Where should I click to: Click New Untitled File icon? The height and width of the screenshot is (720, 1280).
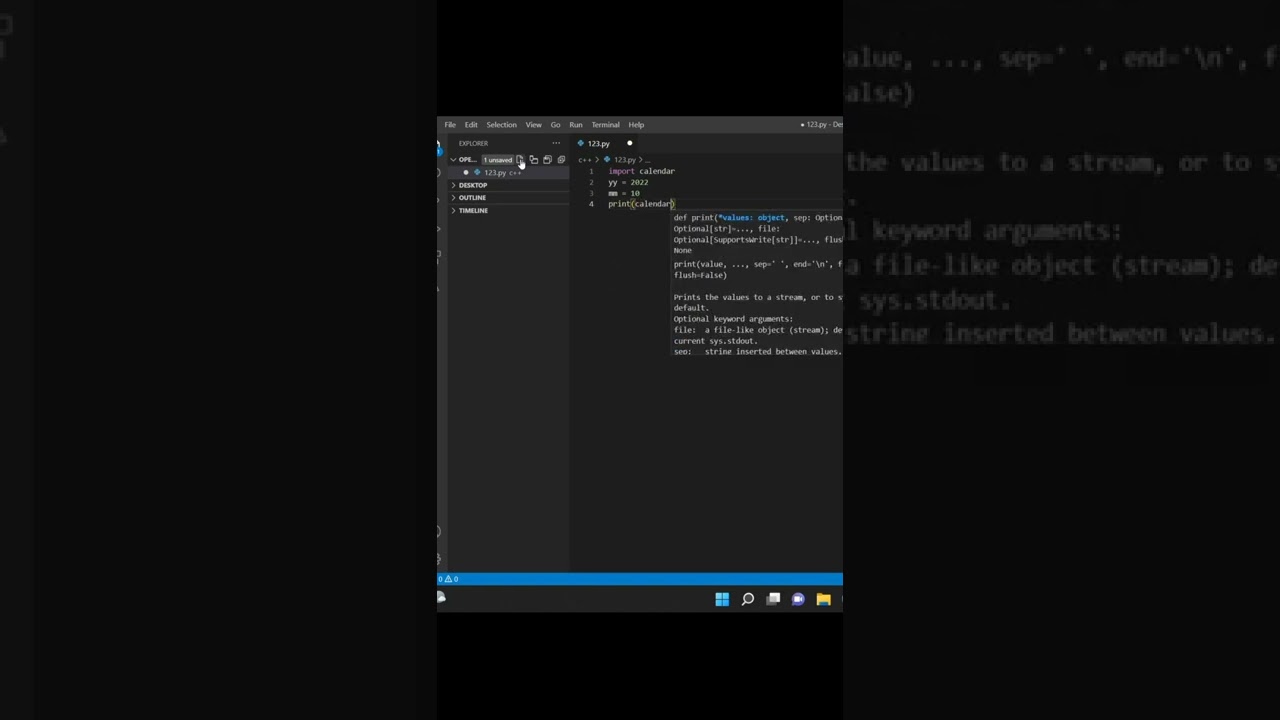520,160
